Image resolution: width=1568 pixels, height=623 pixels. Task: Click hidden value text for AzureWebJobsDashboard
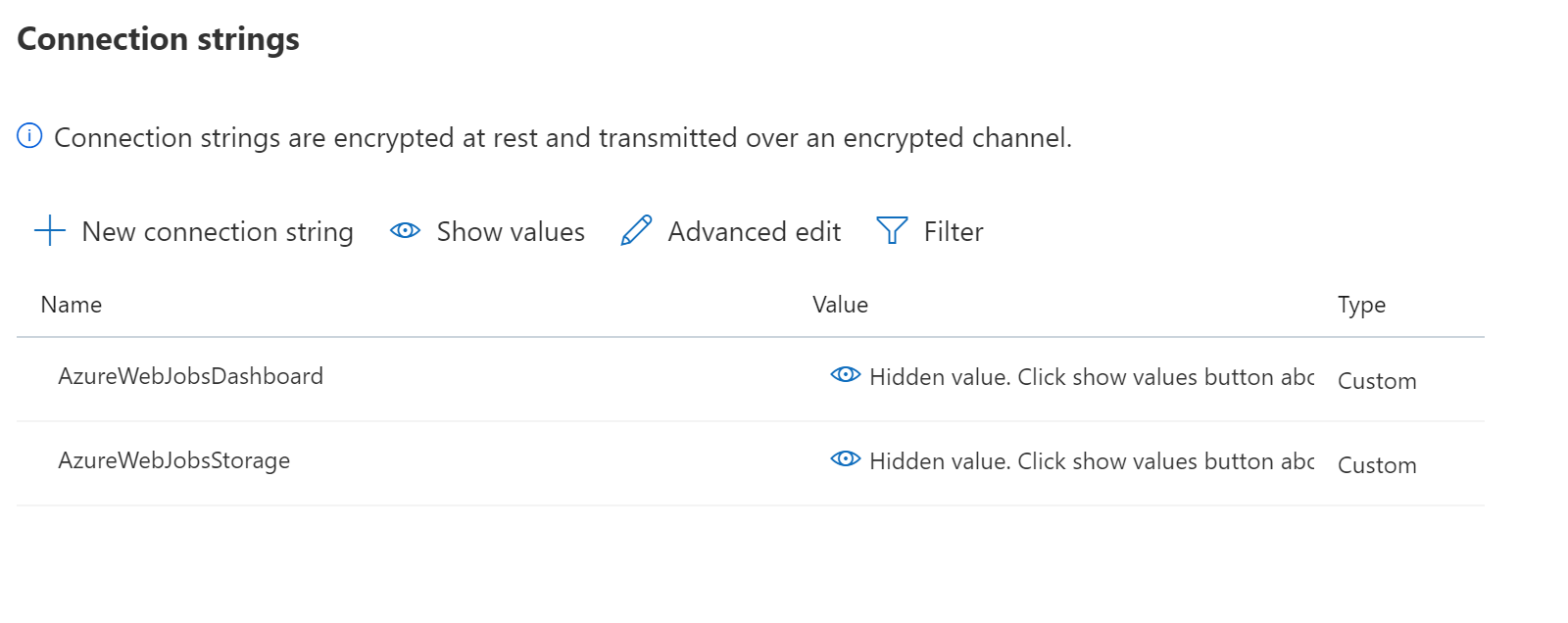pos(1092,378)
